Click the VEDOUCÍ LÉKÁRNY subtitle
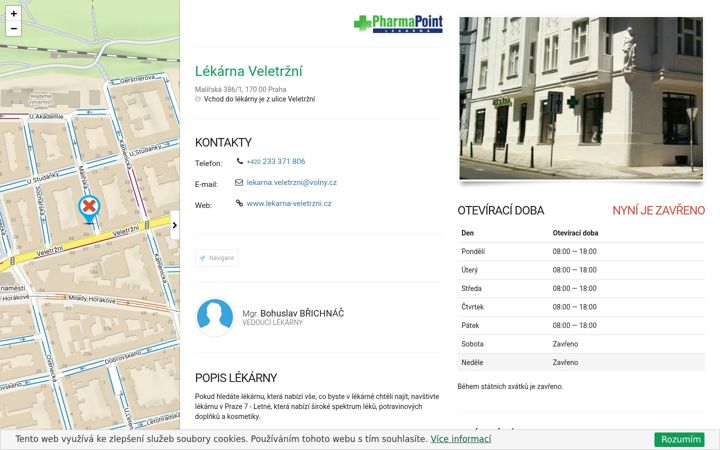The image size is (720, 450). [x=272, y=322]
